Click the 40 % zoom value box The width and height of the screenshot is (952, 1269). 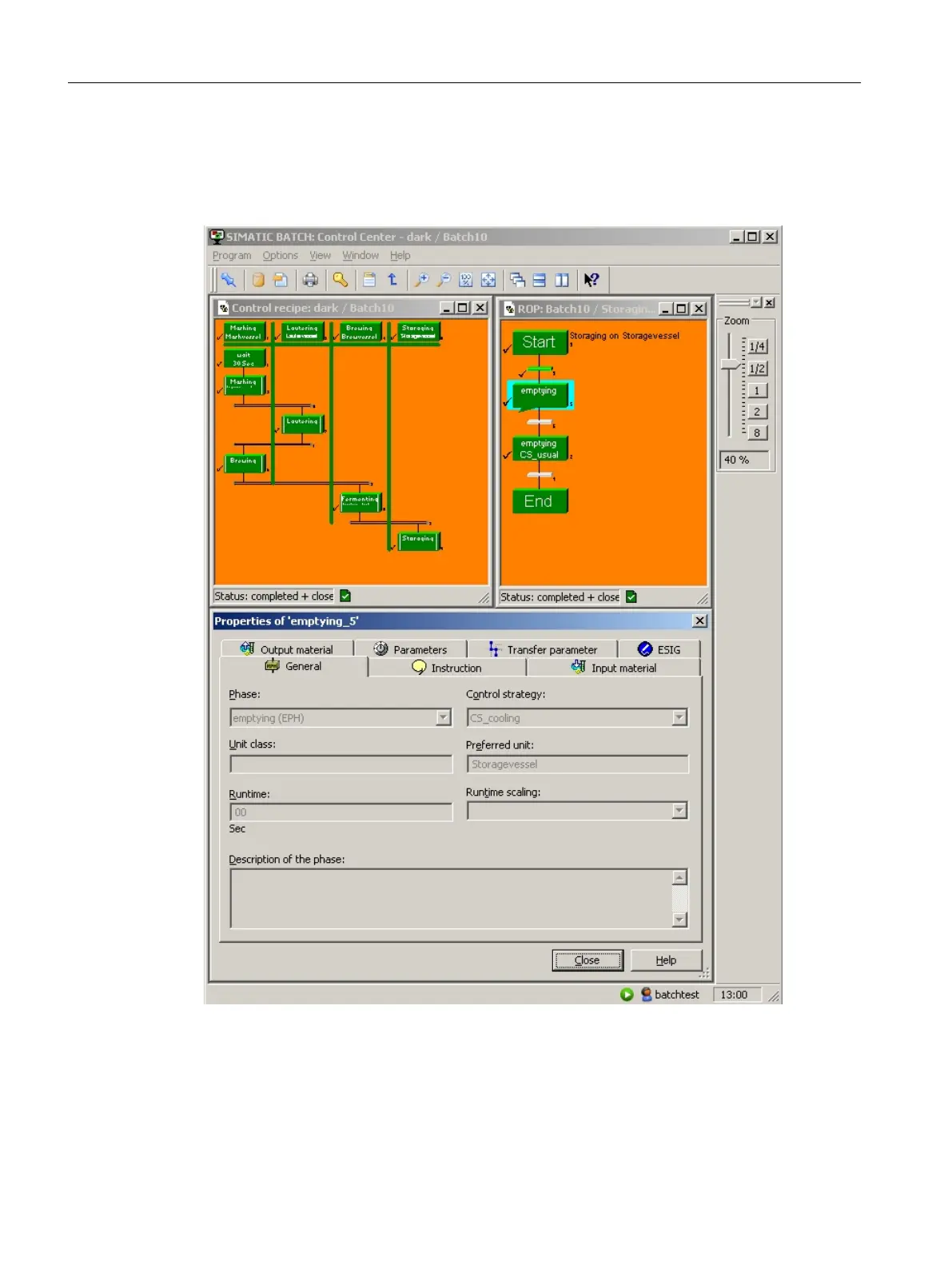point(745,460)
